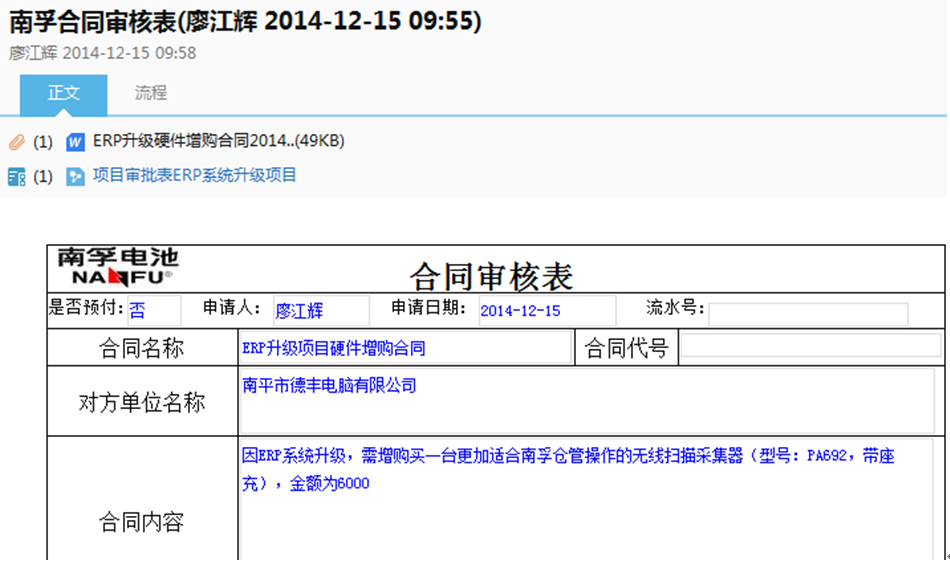Select the 正文 tab
Screen dimensions: 950x562
pos(64,93)
